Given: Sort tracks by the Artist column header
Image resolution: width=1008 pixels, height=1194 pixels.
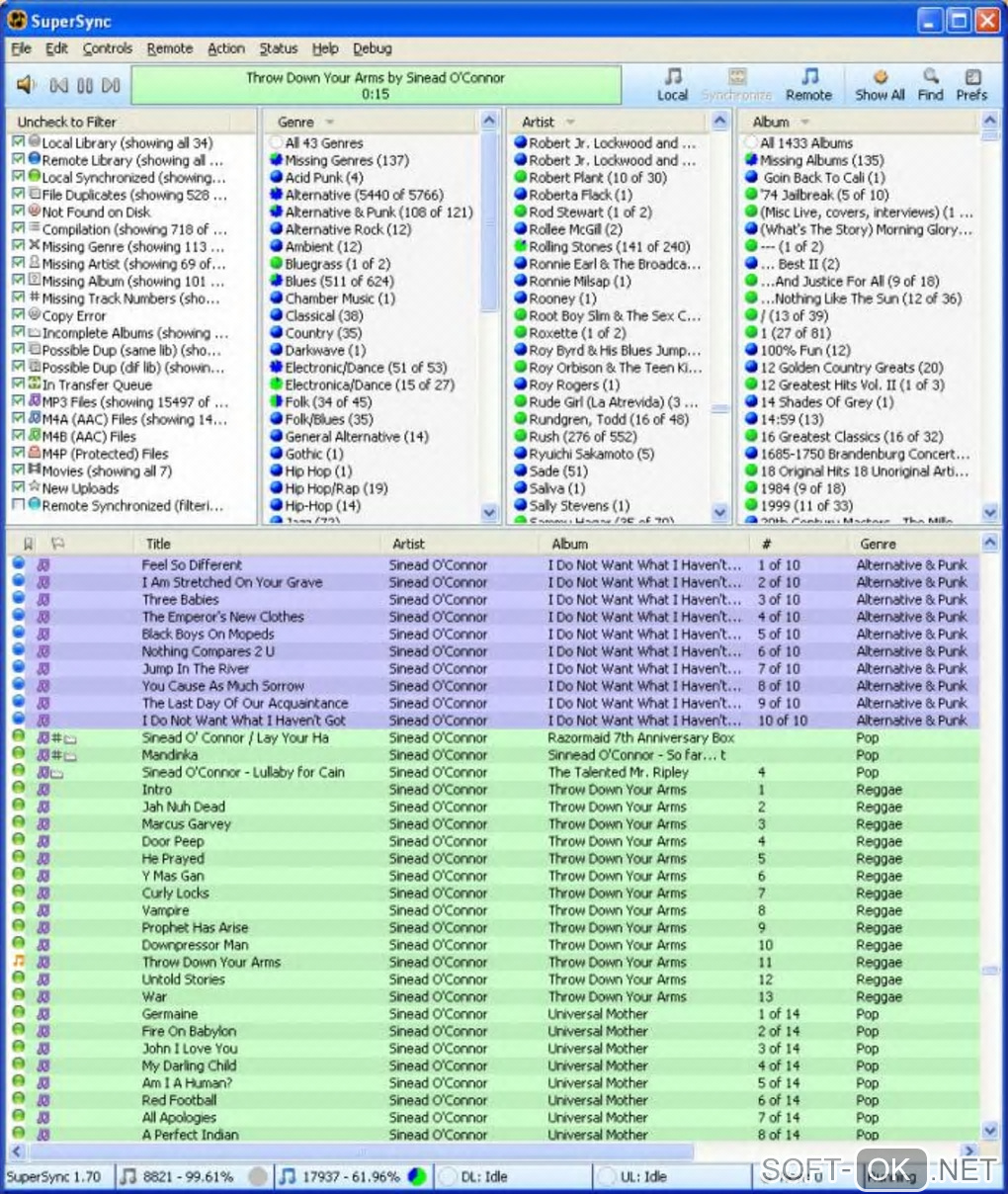Looking at the screenshot, I should click(408, 544).
